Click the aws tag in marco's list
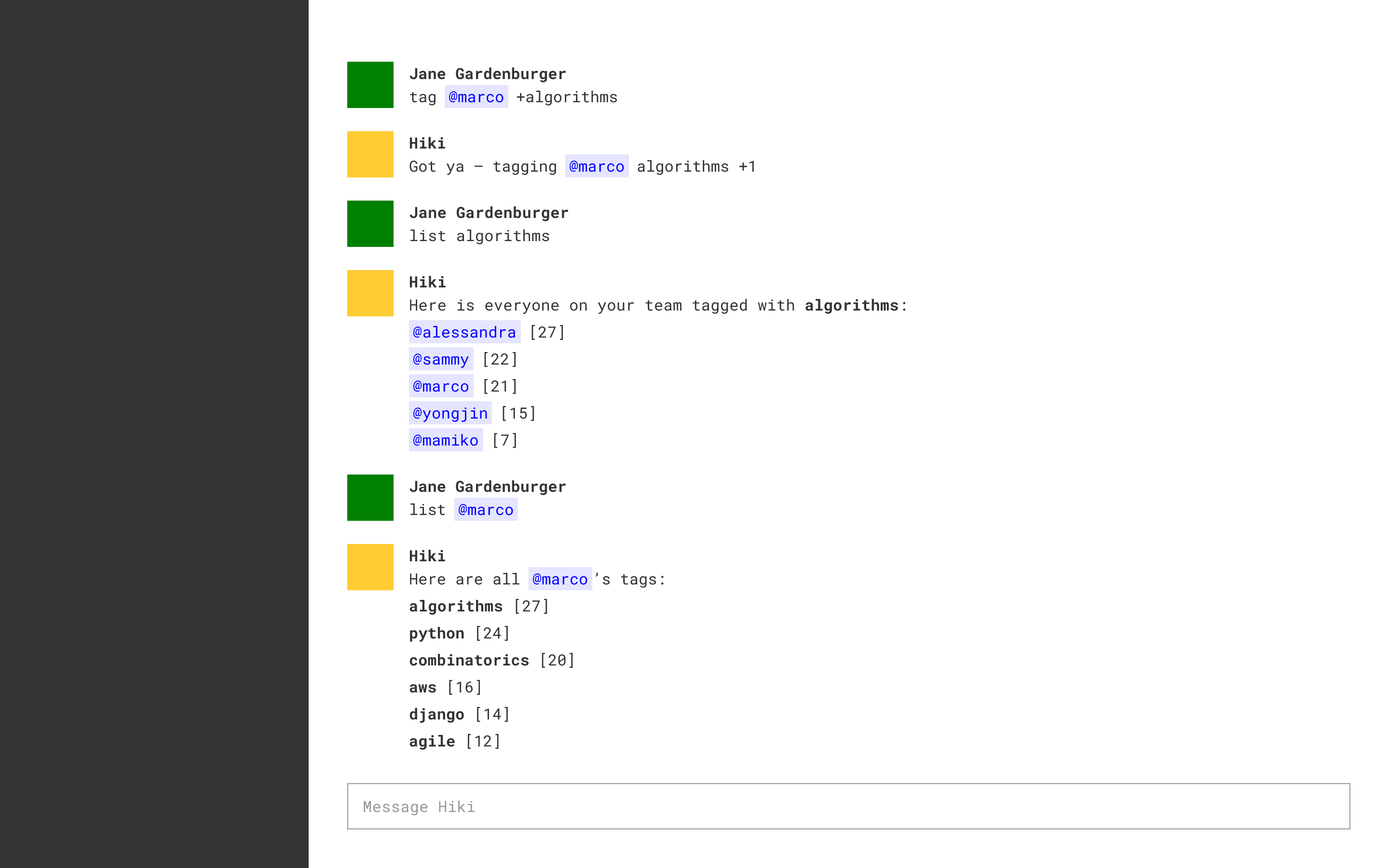1389x868 pixels. point(422,686)
